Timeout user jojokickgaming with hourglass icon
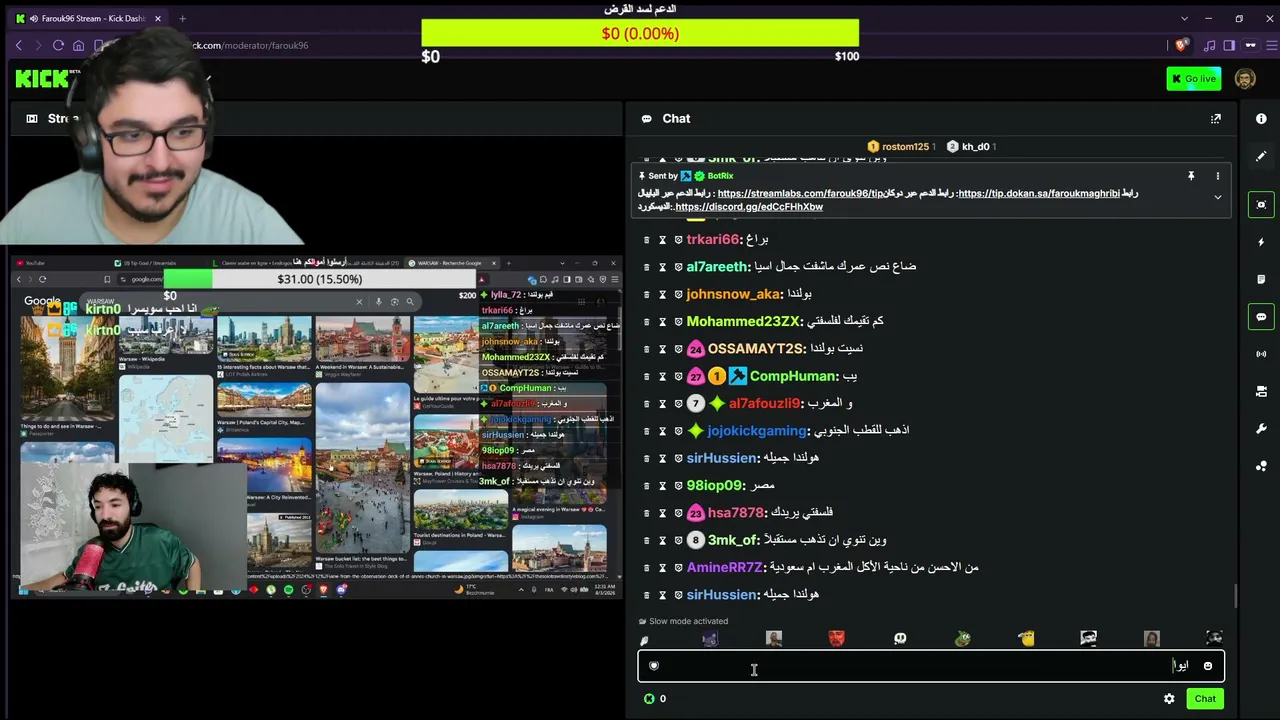This screenshot has width=1280, height=720. pos(662,431)
